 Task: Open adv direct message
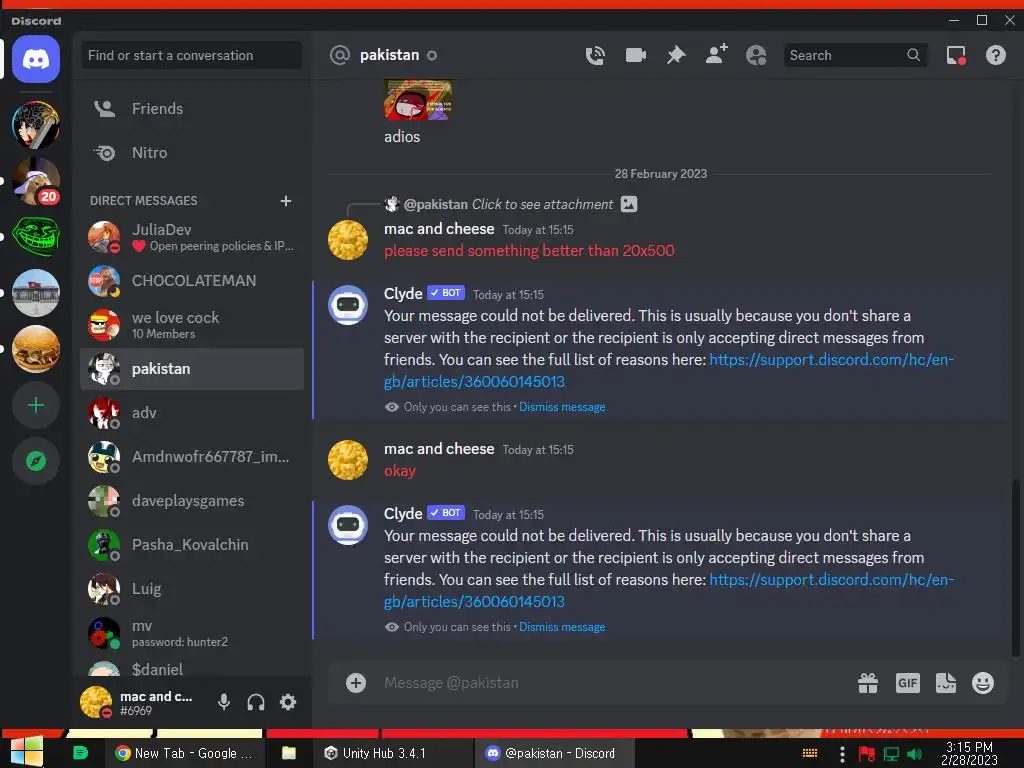[x=192, y=413]
